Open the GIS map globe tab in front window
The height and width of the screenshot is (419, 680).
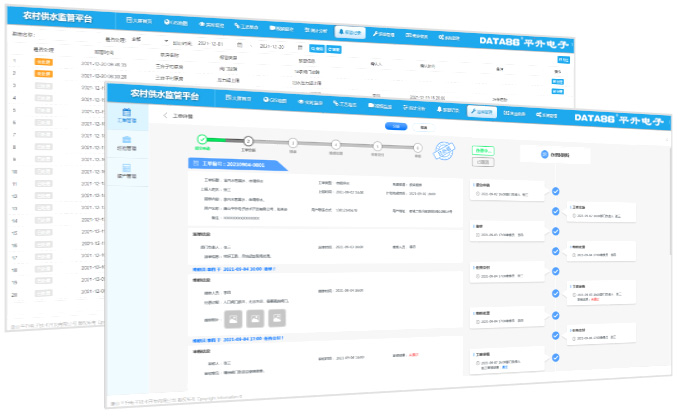click(275, 100)
